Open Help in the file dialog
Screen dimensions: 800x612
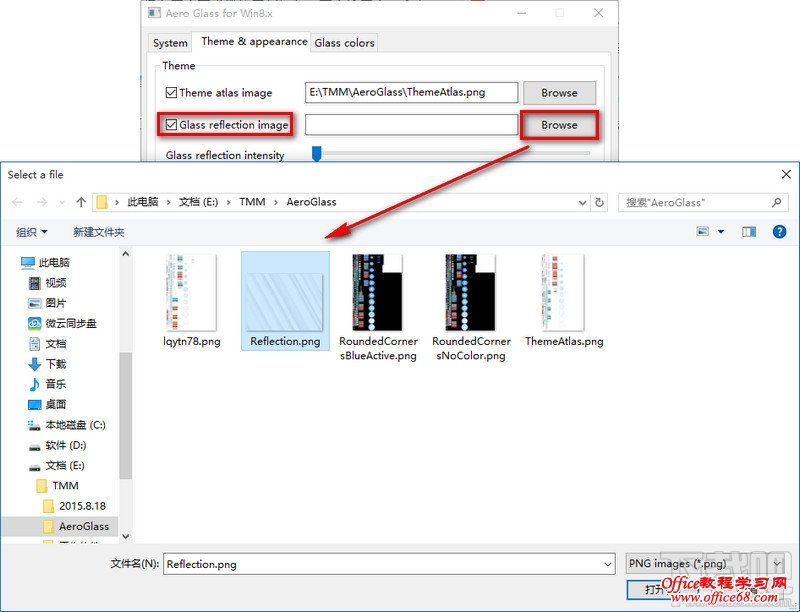tap(779, 231)
